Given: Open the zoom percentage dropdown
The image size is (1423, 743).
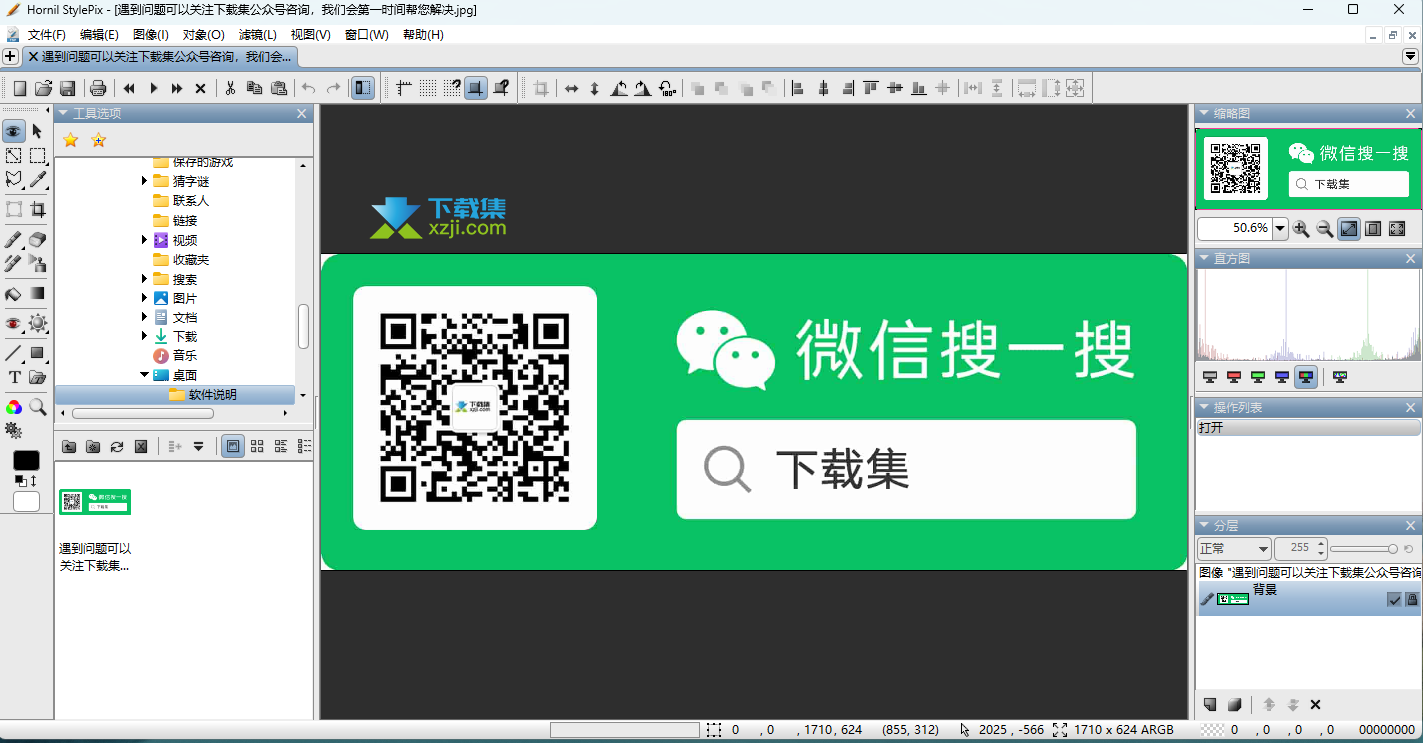Looking at the screenshot, I should click(x=1280, y=228).
